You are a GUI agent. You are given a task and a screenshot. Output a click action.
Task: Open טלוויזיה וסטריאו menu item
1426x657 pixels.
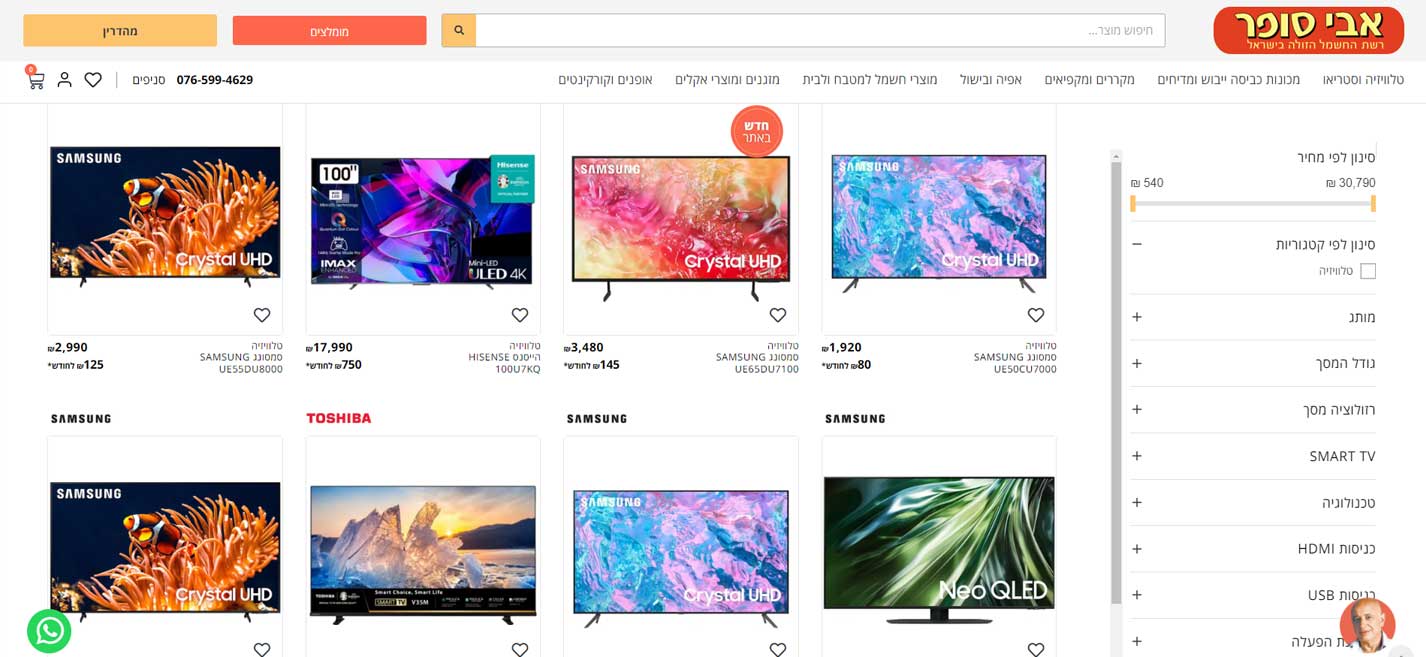click(1363, 80)
